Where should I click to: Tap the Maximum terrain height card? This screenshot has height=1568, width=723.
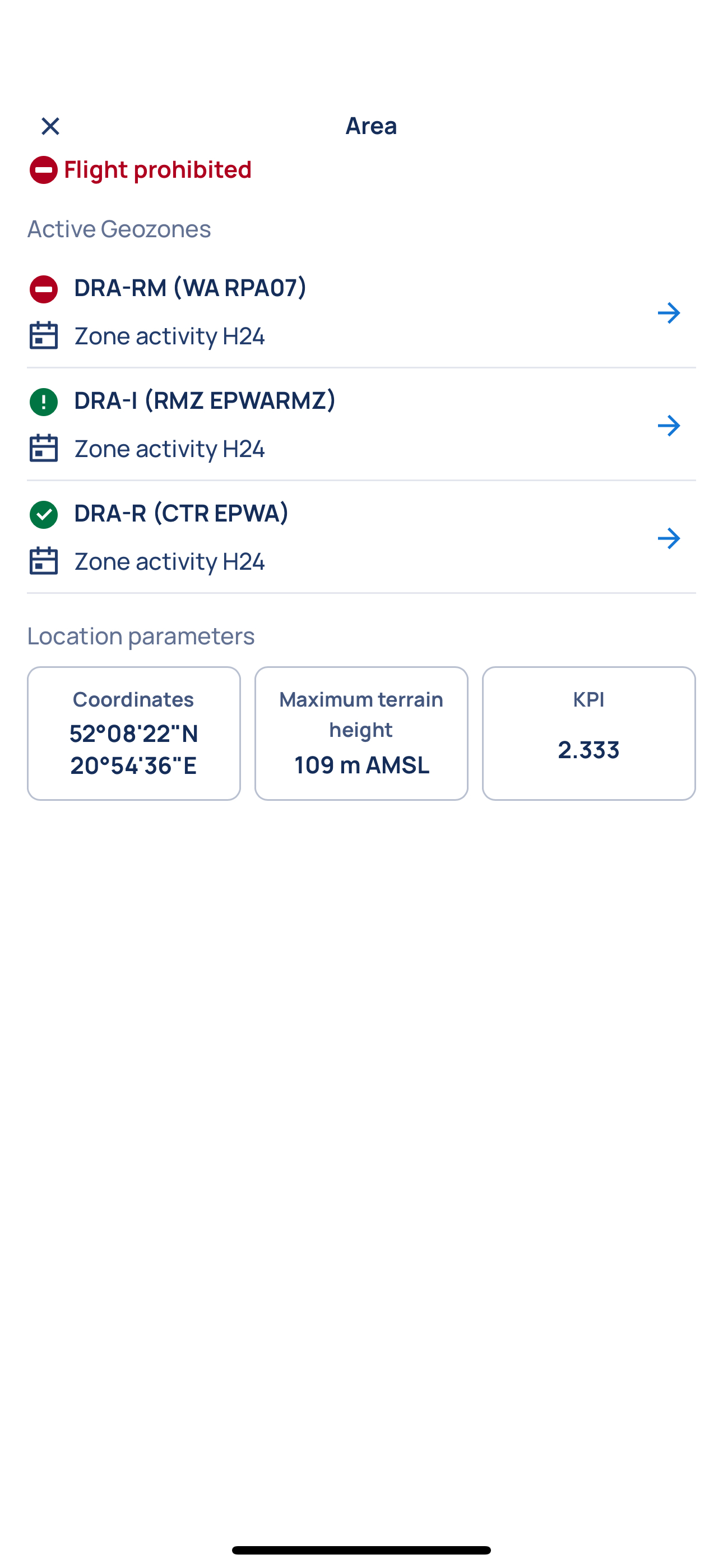click(x=361, y=733)
